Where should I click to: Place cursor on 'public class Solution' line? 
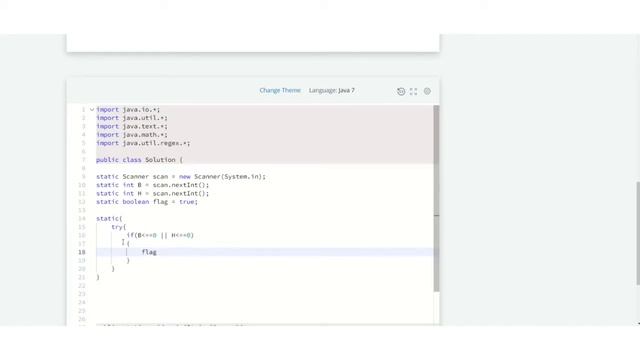tap(140, 160)
